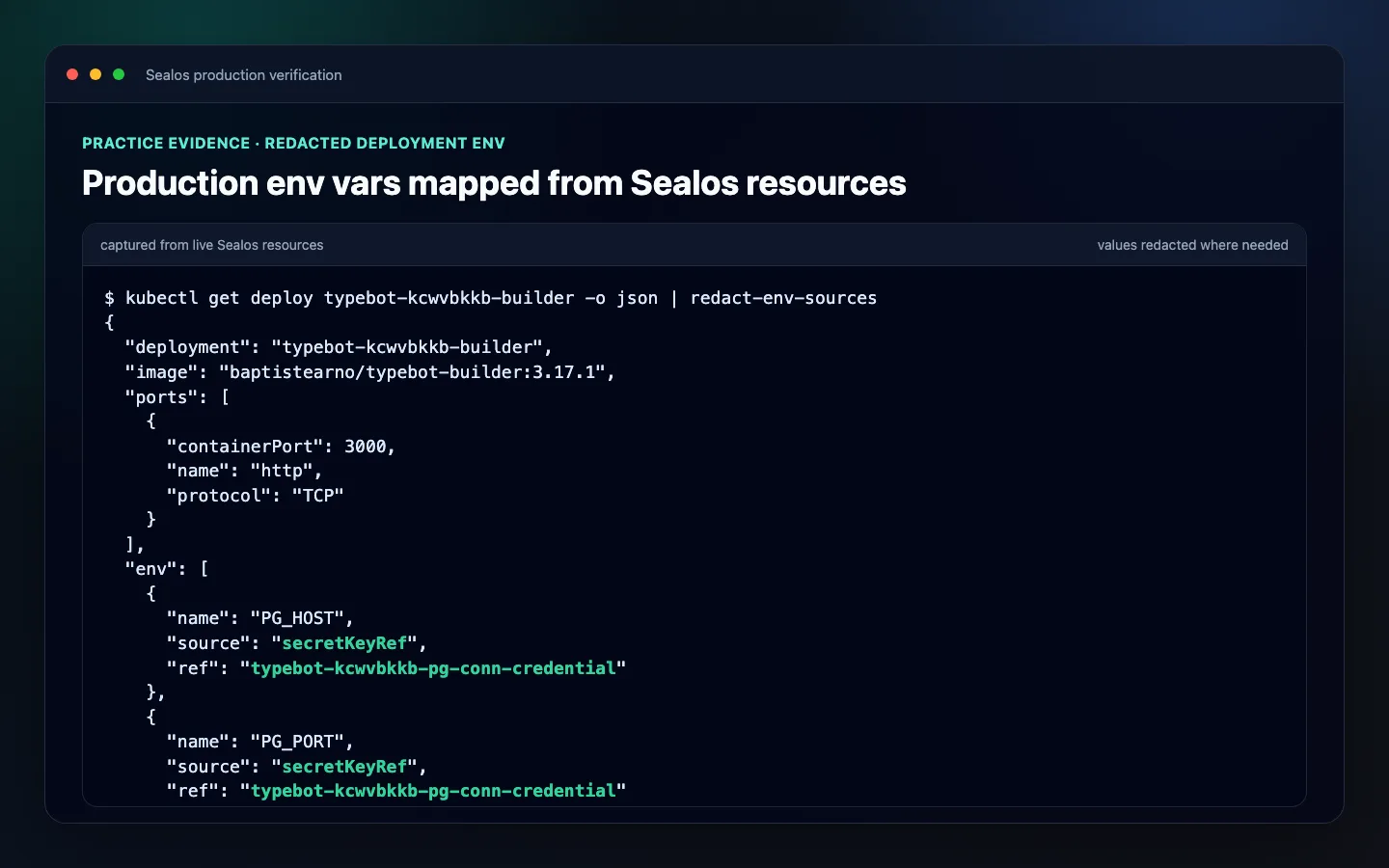Viewport: 1389px width, 868px height.
Task: Click 'captured from live Sealos resources' caption
Action: point(212,245)
